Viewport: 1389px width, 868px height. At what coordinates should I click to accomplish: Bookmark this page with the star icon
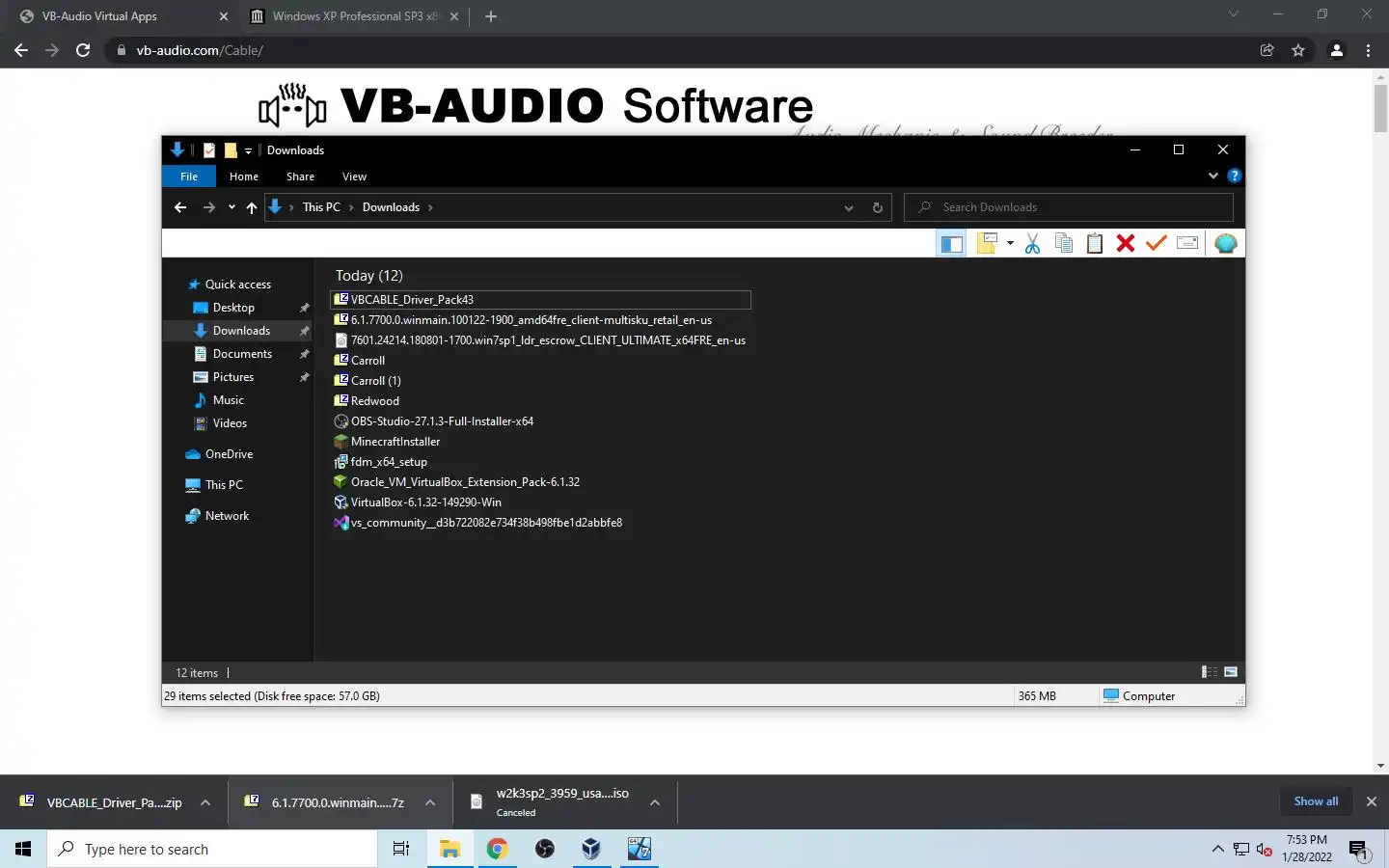[1298, 50]
